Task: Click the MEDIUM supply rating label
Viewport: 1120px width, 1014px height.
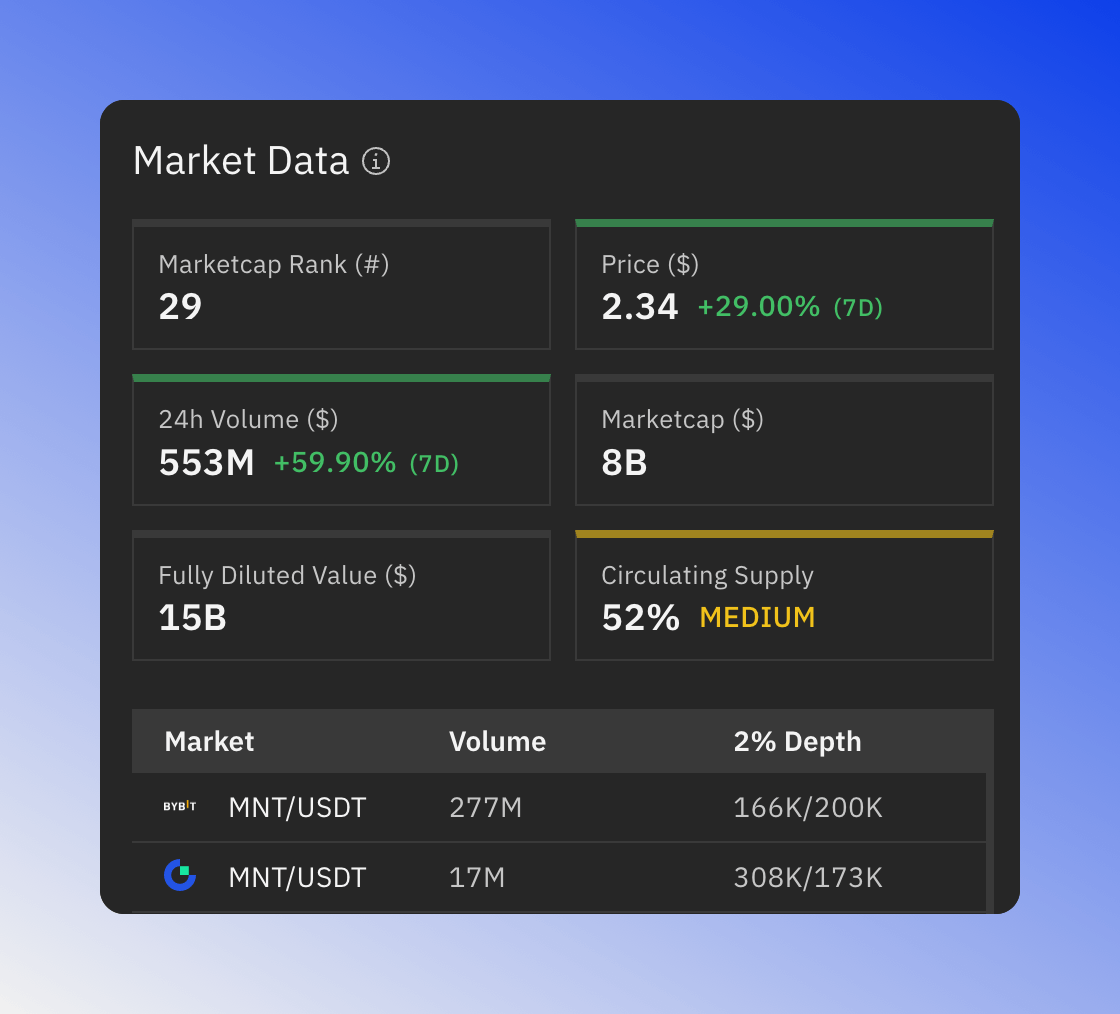Action: tap(757, 618)
